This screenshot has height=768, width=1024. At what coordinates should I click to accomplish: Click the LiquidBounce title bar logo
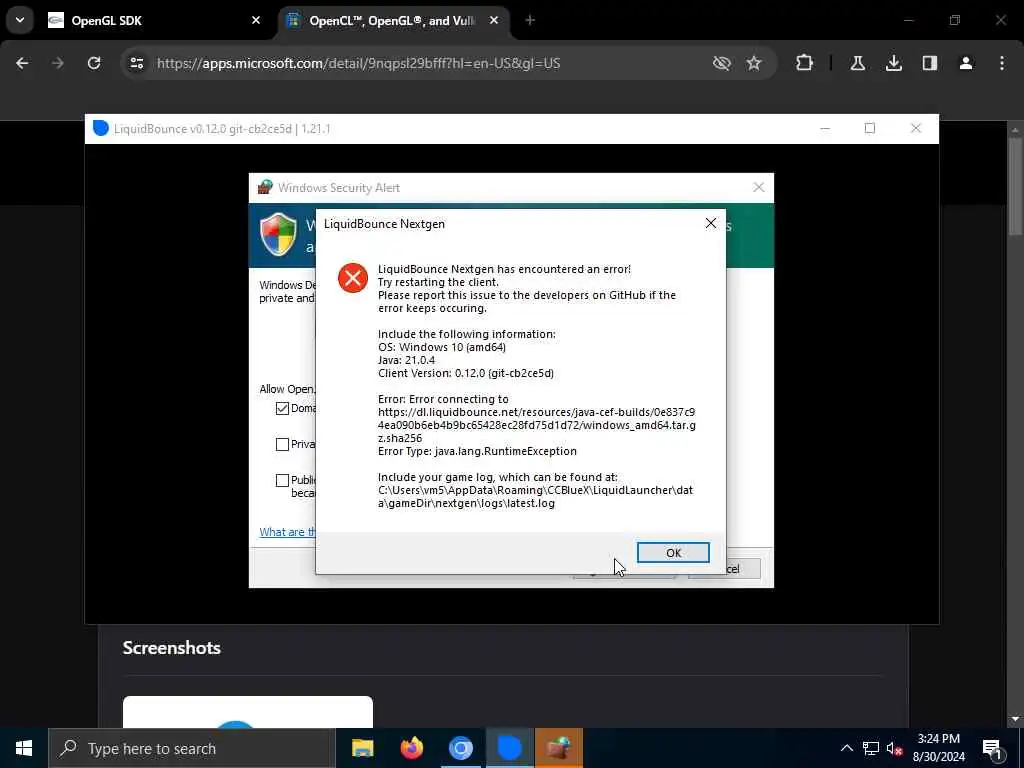[101, 128]
